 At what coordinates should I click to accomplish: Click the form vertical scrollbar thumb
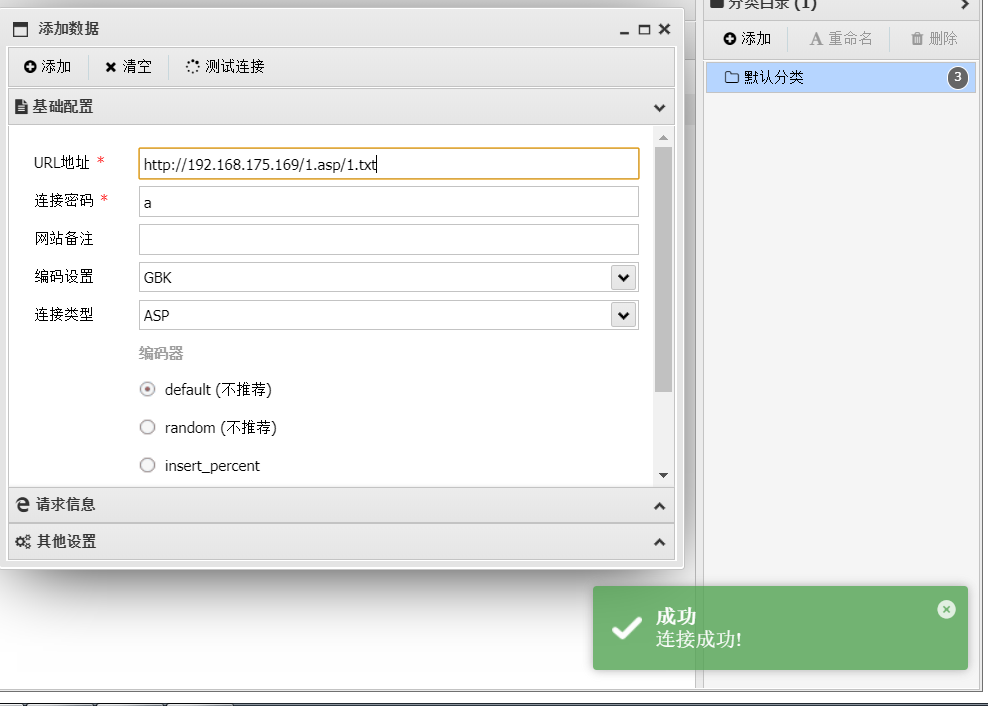pyautogui.click(x=663, y=269)
